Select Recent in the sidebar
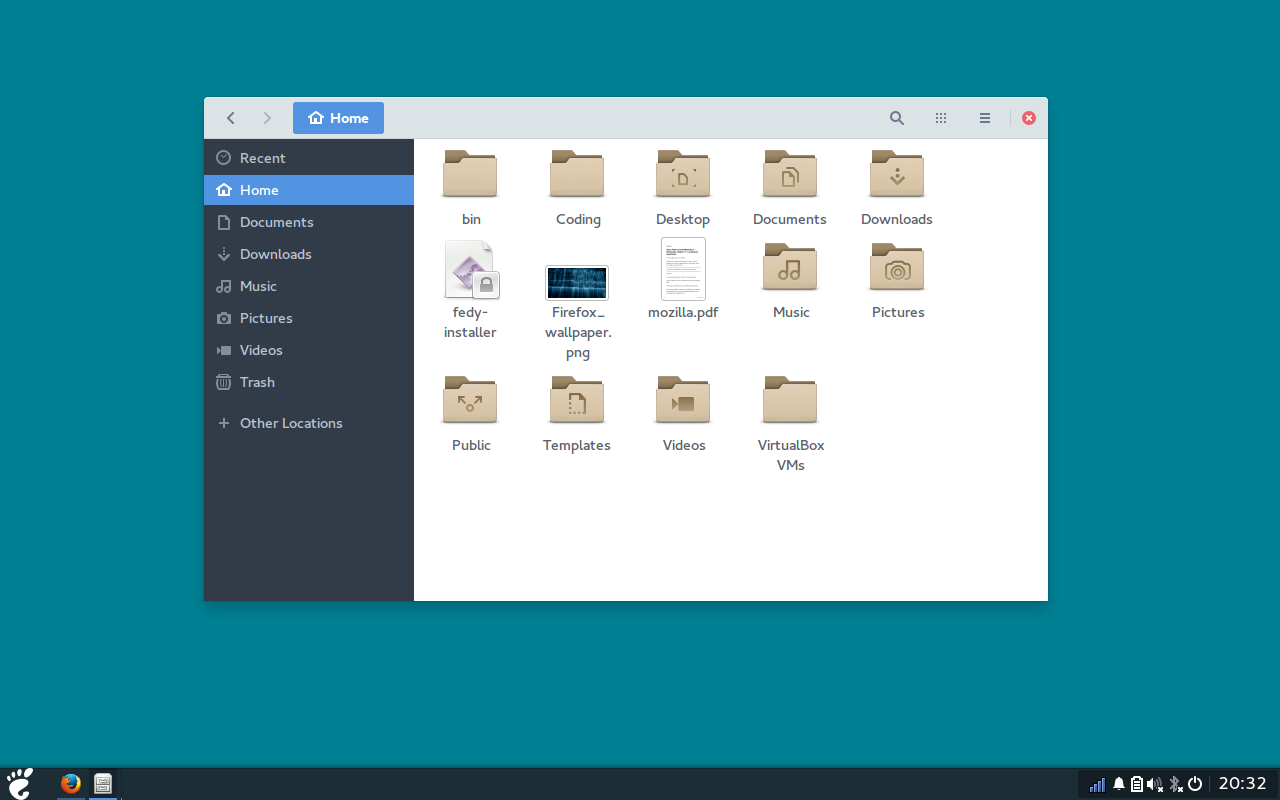1280x800 pixels. (x=309, y=158)
